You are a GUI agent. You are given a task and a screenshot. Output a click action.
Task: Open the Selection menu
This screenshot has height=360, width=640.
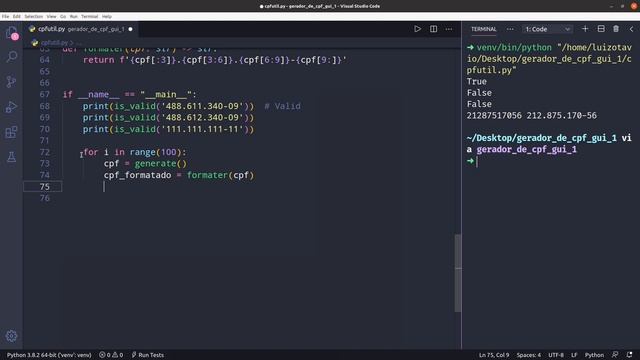click(33, 17)
